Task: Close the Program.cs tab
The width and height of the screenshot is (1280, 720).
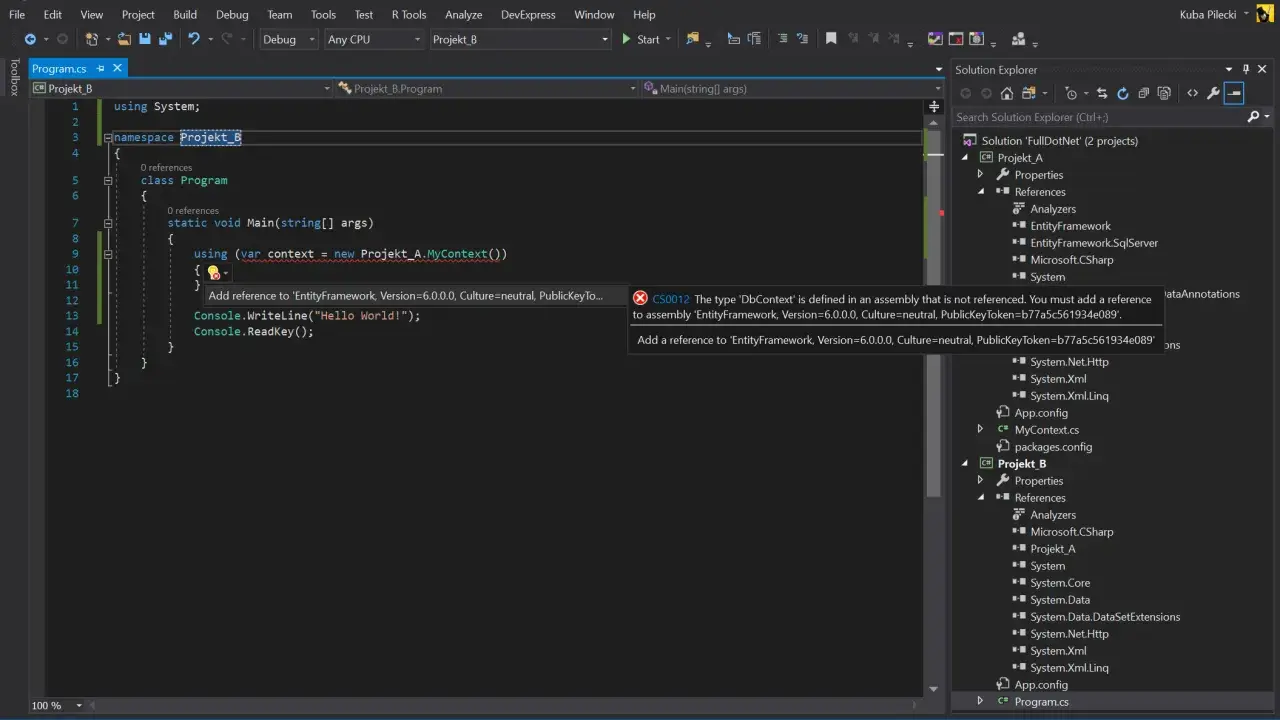Action: pos(117,68)
